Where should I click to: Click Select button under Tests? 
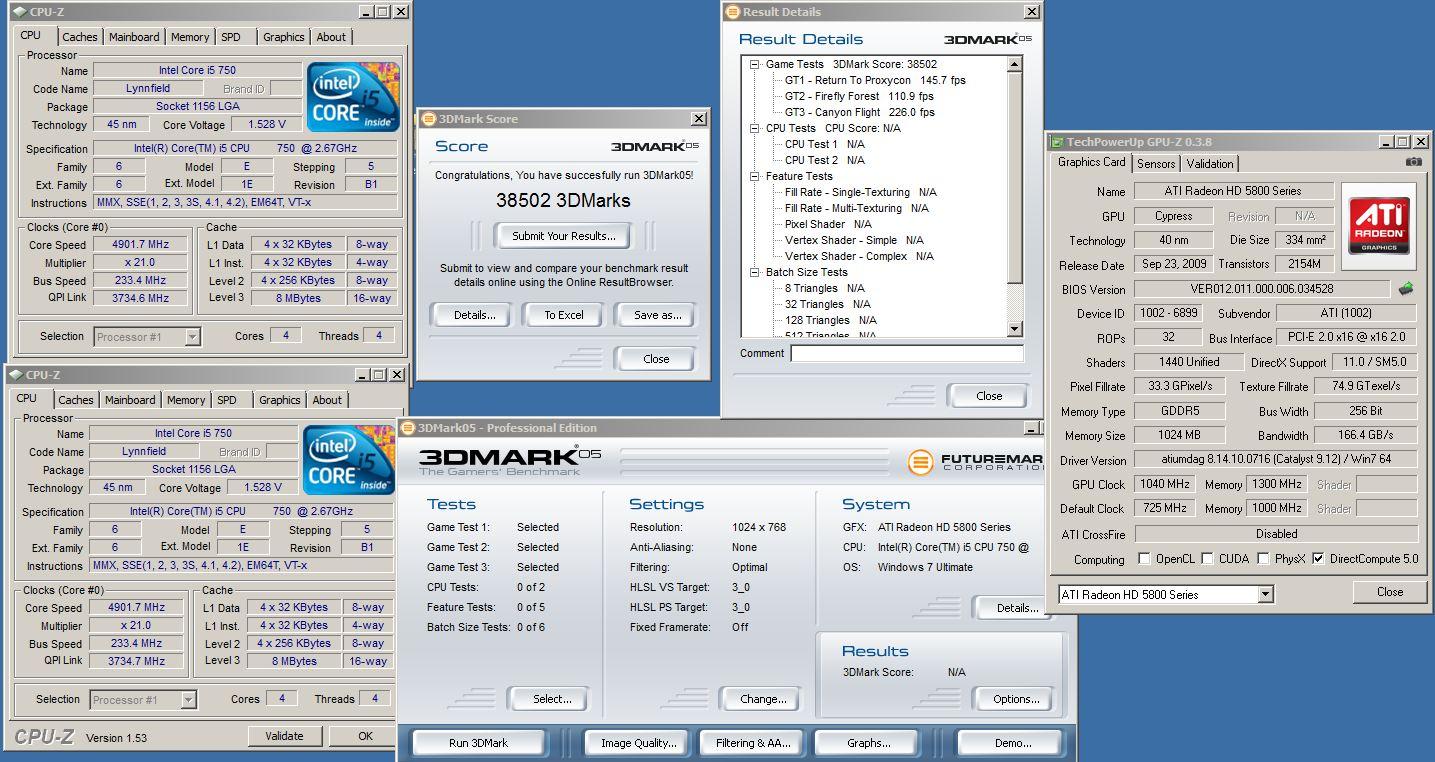click(x=552, y=699)
